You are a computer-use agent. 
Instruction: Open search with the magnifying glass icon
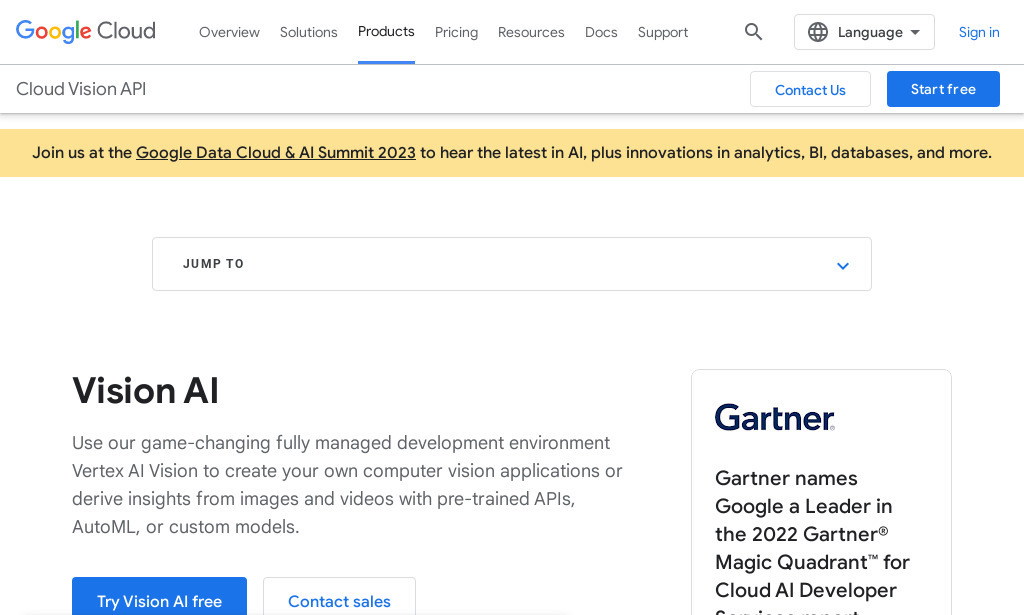click(x=754, y=32)
